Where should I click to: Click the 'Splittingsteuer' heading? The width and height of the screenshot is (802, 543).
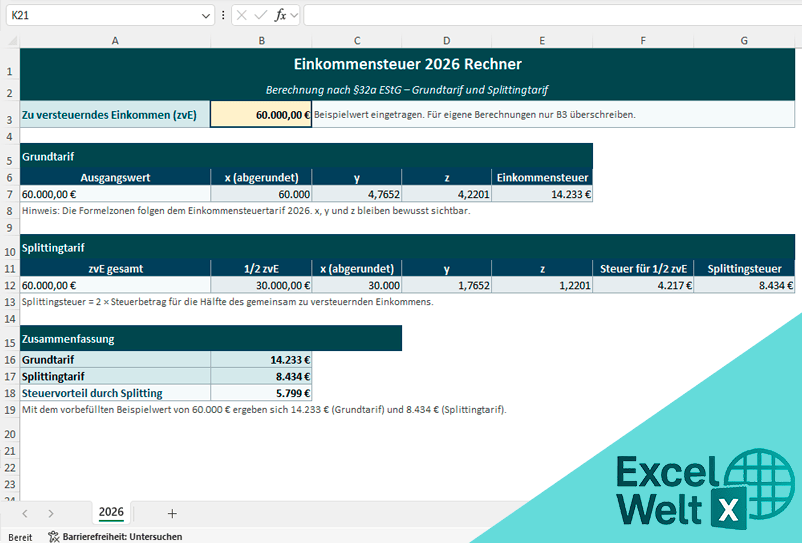click(744, 268)
